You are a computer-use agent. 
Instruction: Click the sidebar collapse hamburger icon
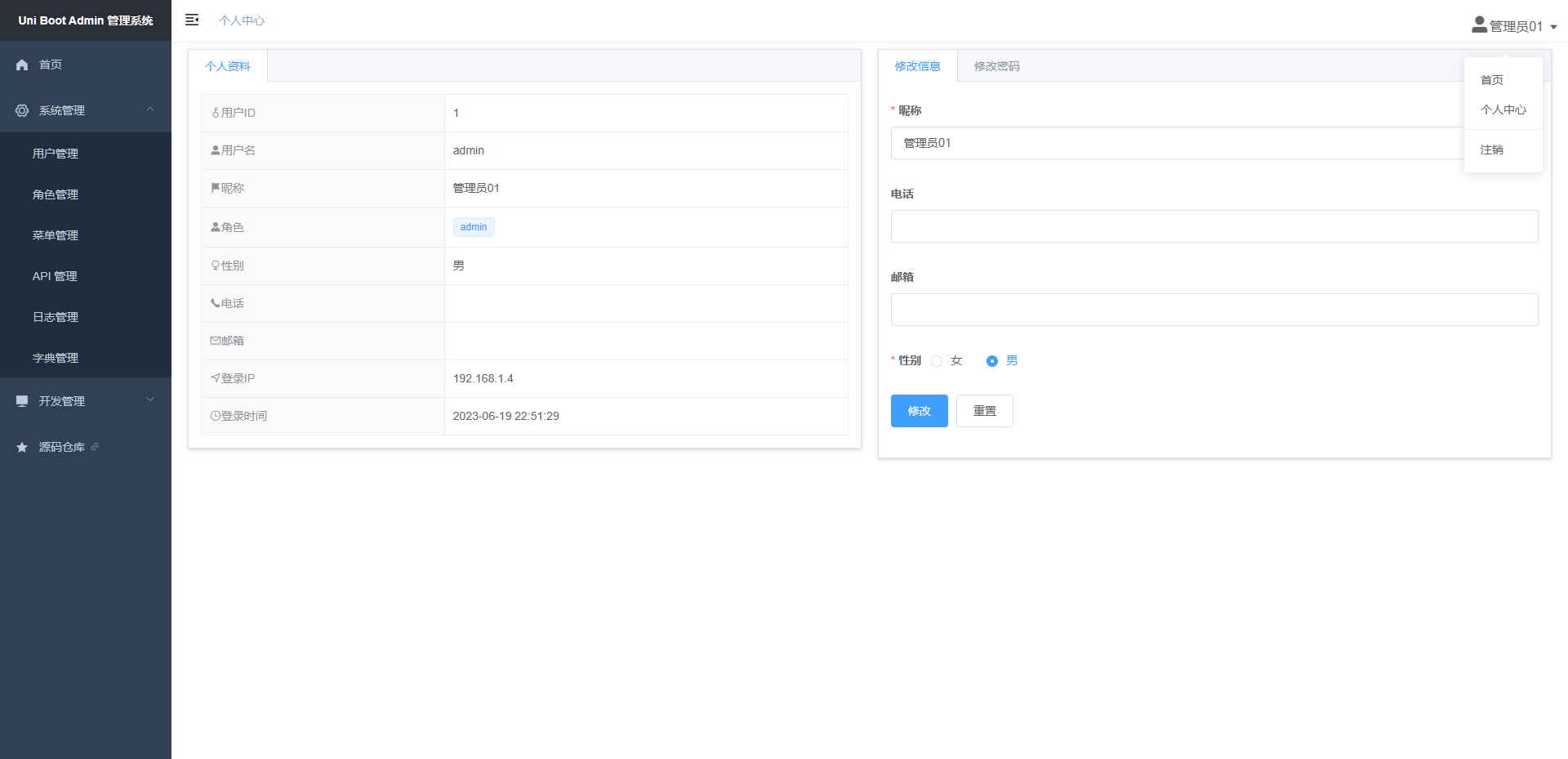coord(192,20)
